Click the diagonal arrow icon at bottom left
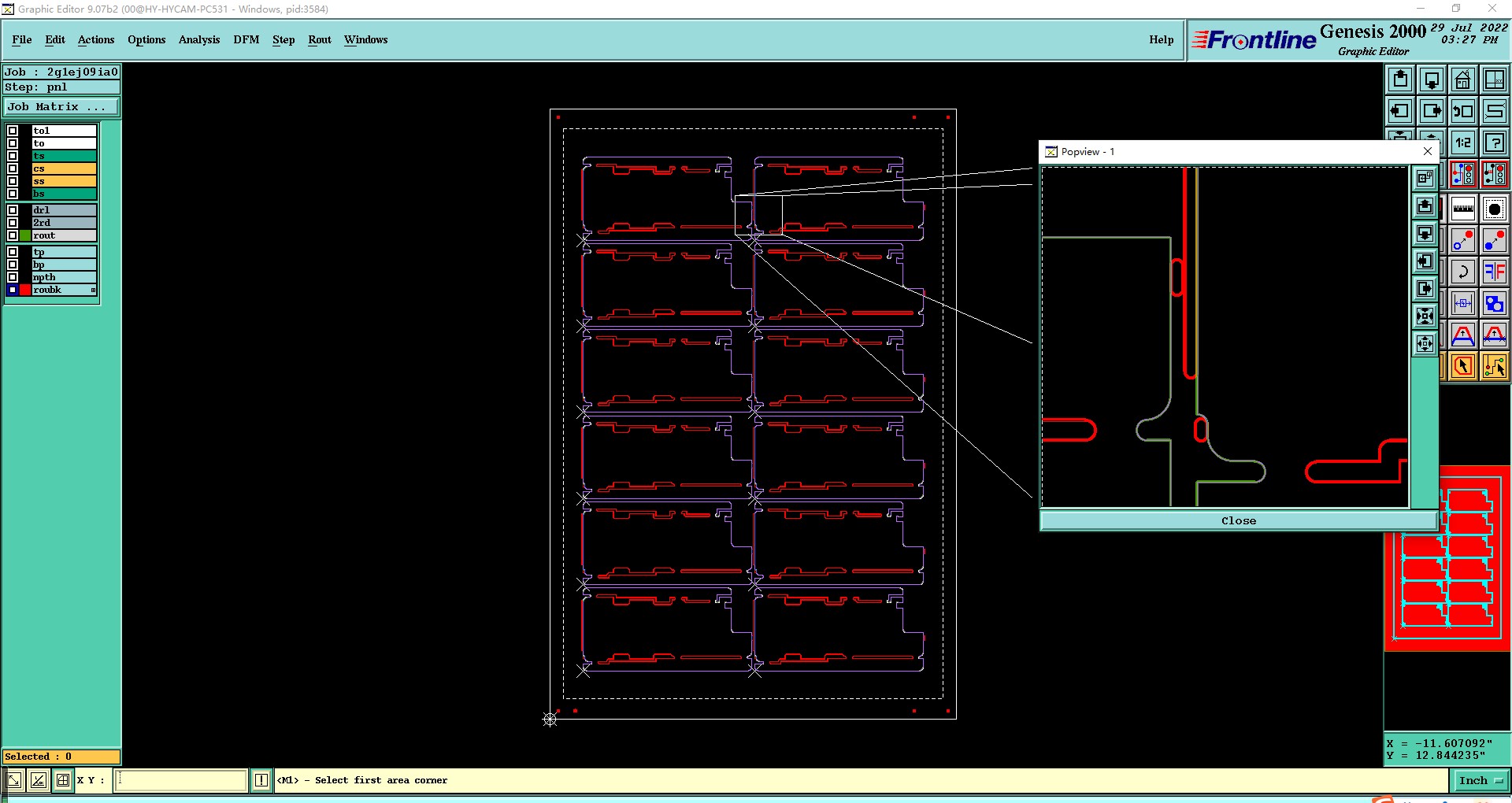This screenshot has width=1512, height=803. click(x=14, y=780)
